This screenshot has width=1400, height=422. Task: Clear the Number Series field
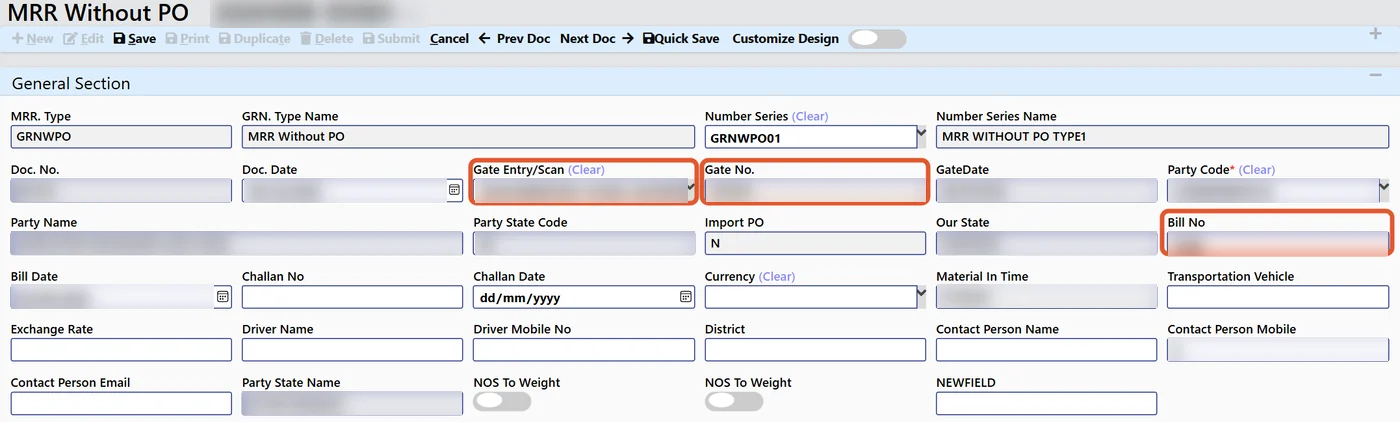pyautogui.click(x=810, y=116)
